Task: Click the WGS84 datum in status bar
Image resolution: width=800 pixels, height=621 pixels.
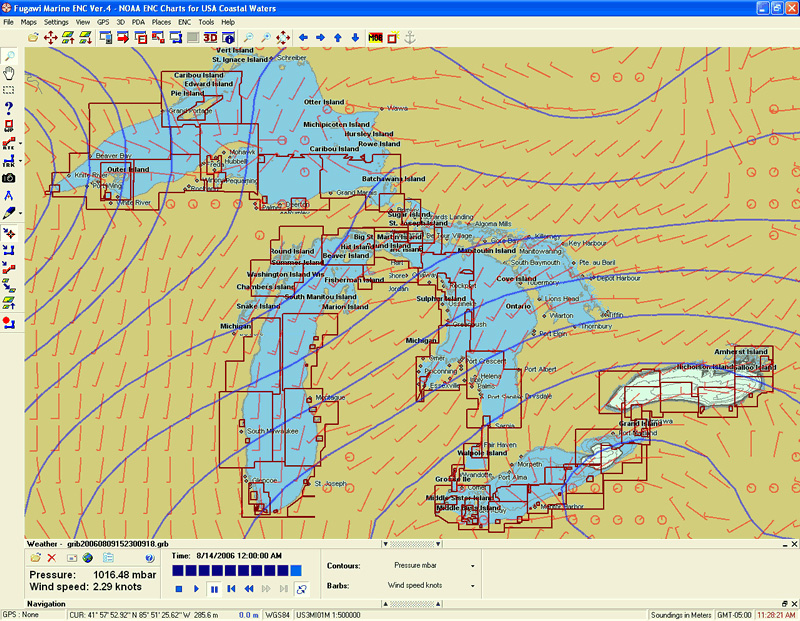Action: click(278, 615)
